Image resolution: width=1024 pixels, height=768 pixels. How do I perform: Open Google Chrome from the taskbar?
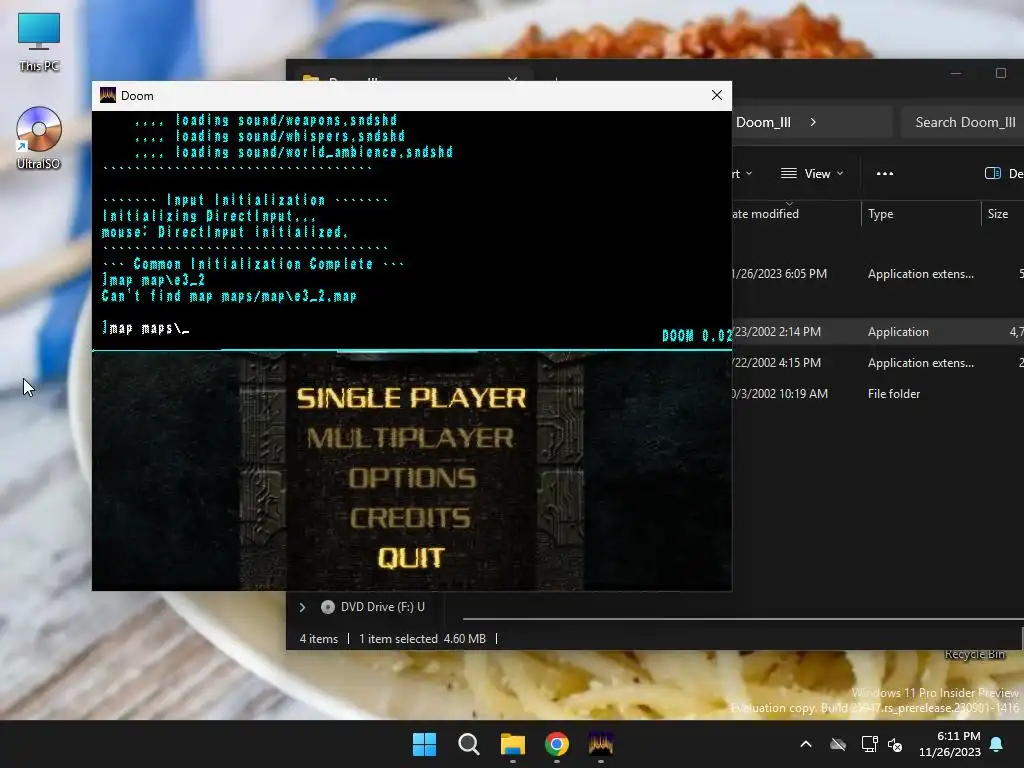tap(557, 744)
